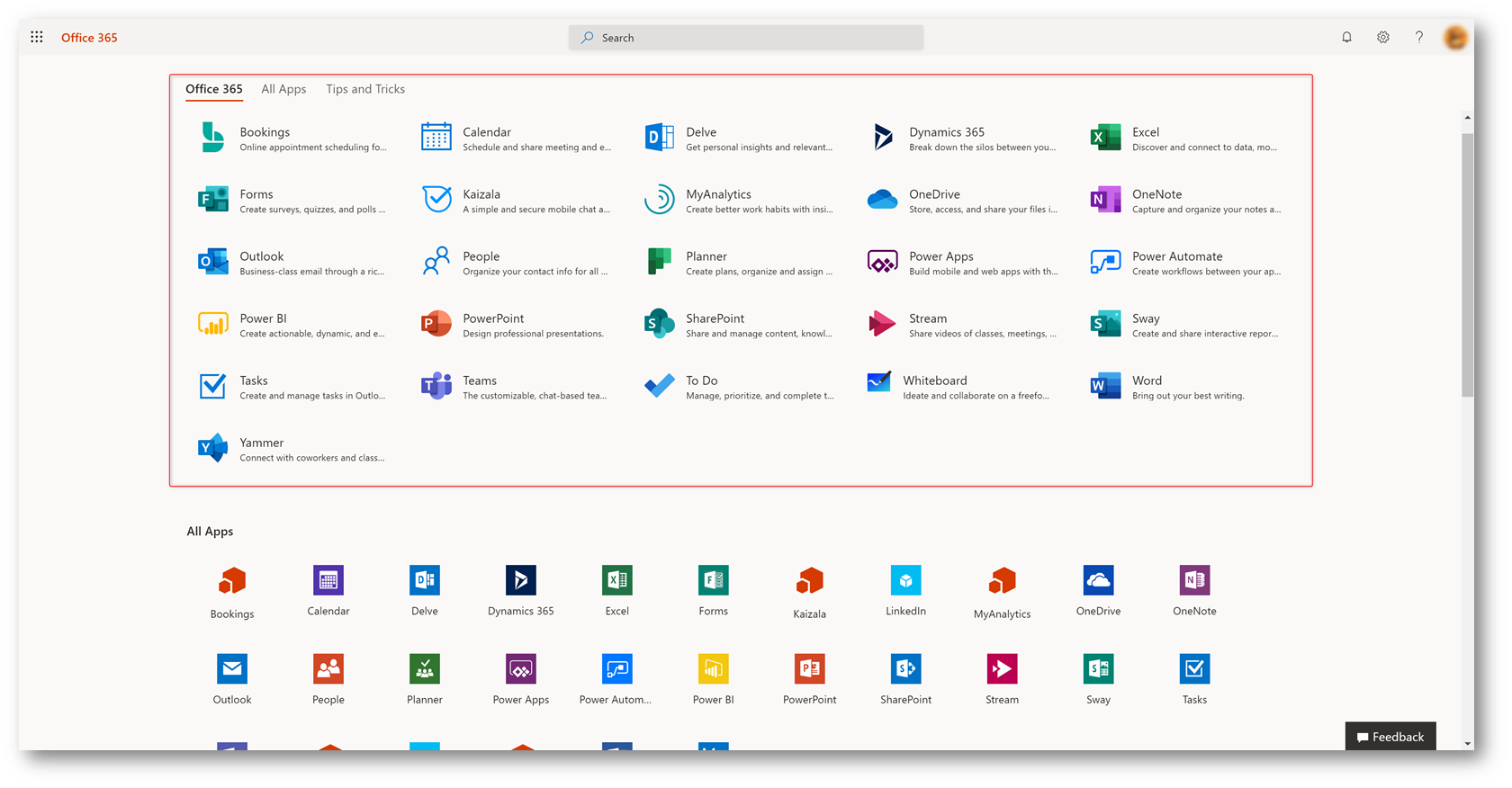
Task: Launch Whiteboard from its icon
Action: pos(879,382)
